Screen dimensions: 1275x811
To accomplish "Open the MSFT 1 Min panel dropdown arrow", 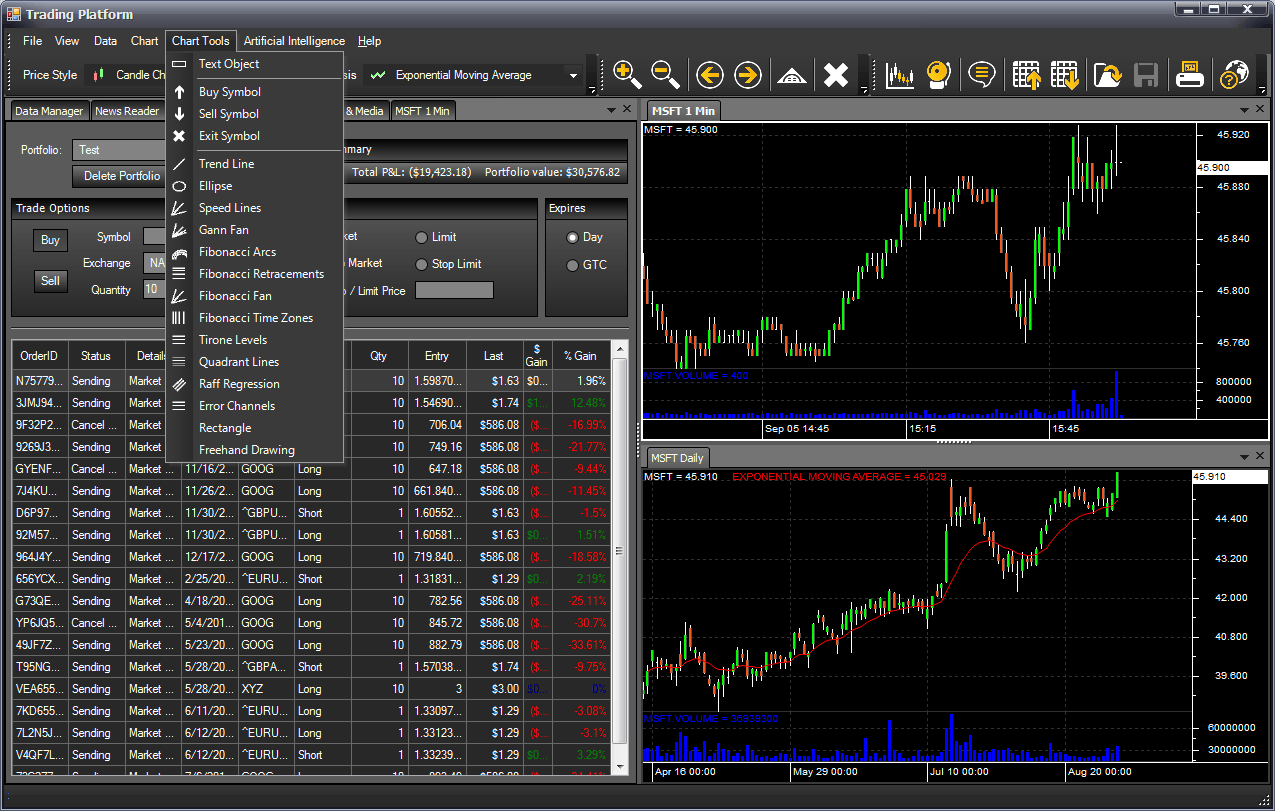I will (x=1245, y=110).
